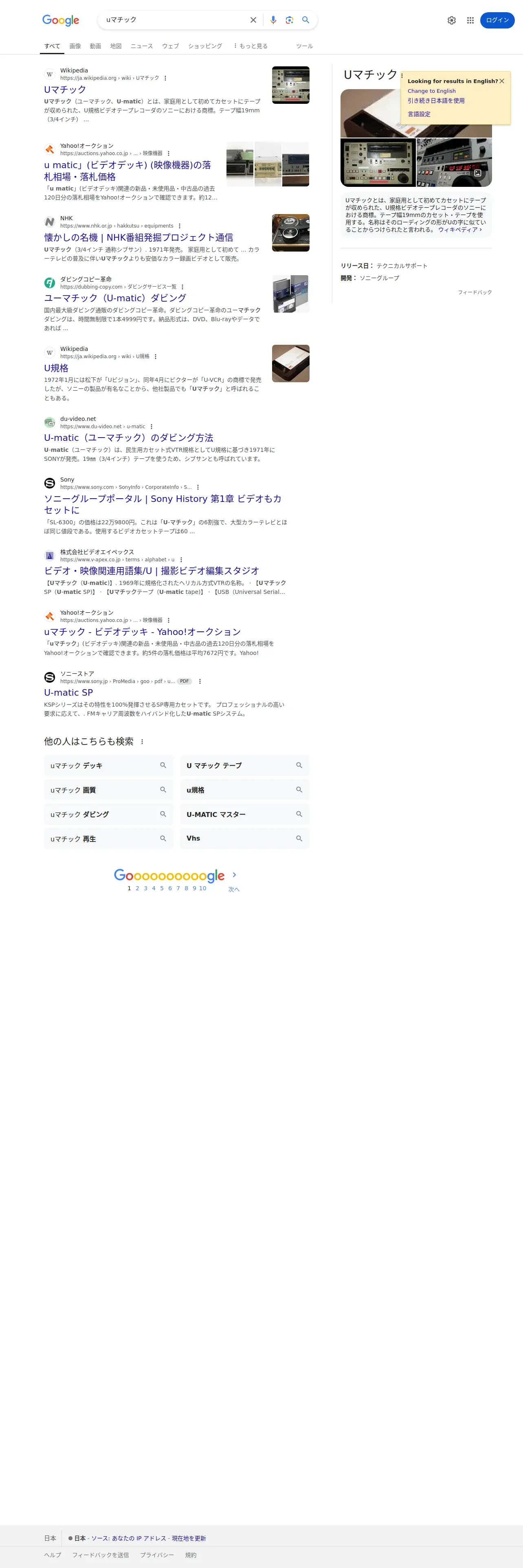Open 'U-matic SP' result link

(x=68, y=693)
